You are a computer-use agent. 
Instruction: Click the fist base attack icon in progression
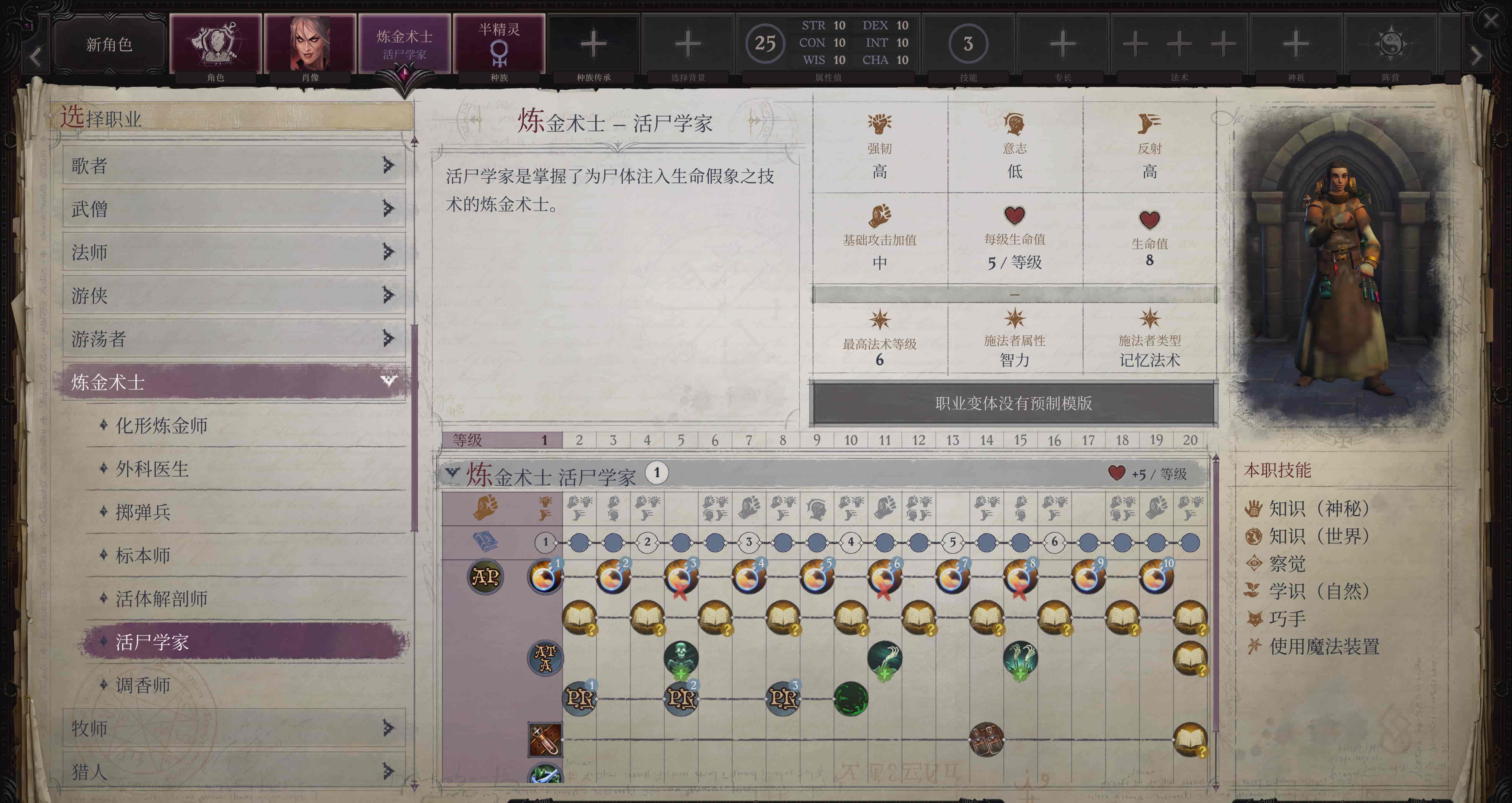[x=485, y=508]
